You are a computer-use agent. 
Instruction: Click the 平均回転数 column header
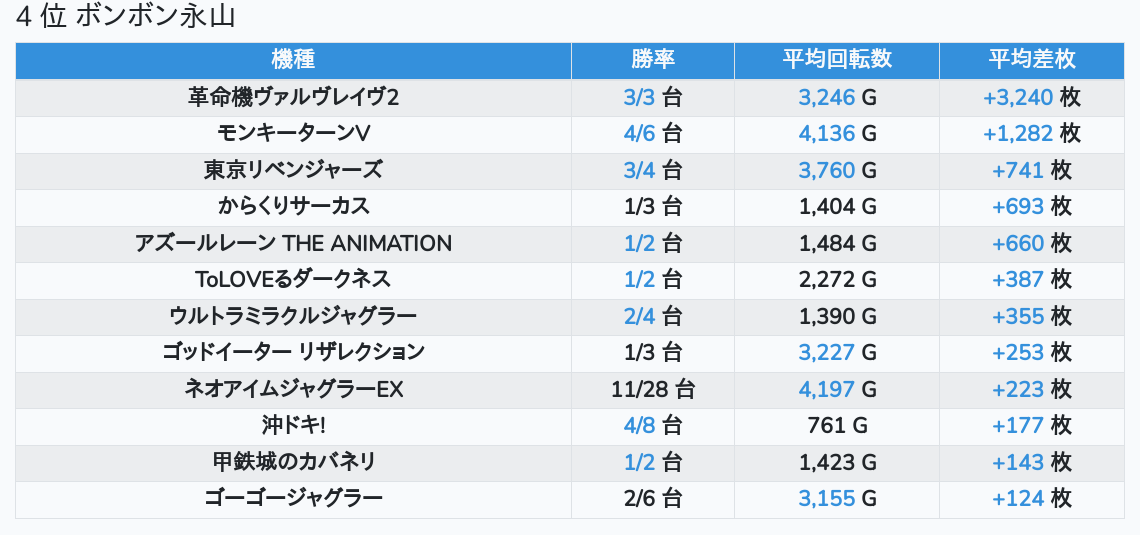pyautogui.click(x=836, y=60)
